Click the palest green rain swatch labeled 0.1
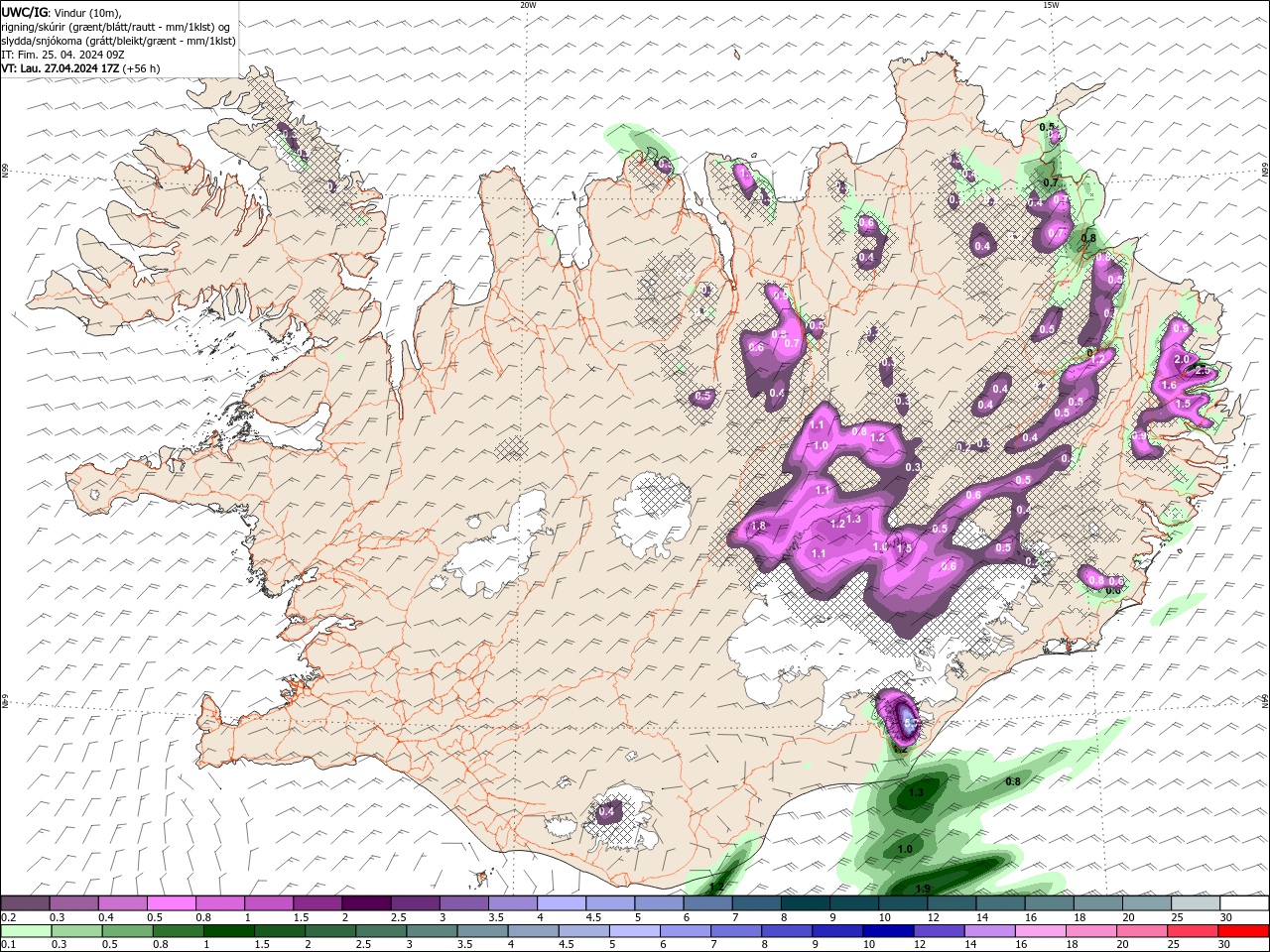This screenshot has height=952, width=1270. 27,931
